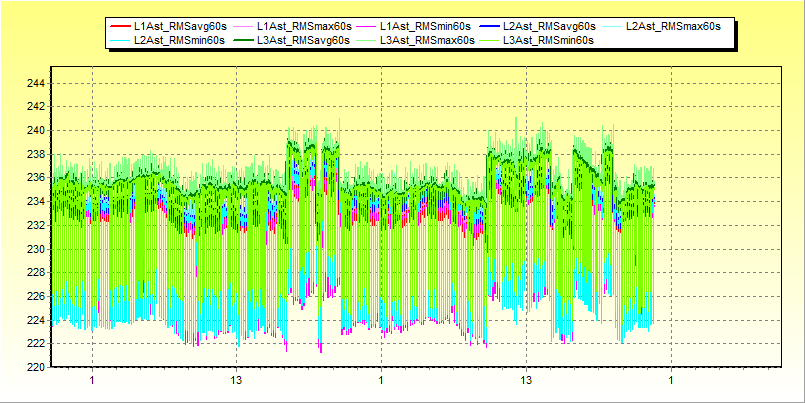Click the L3Ast_RMSmin60s legend label
Screen dimensions: 805x403
pyautogui.click(x=549, y=39)
